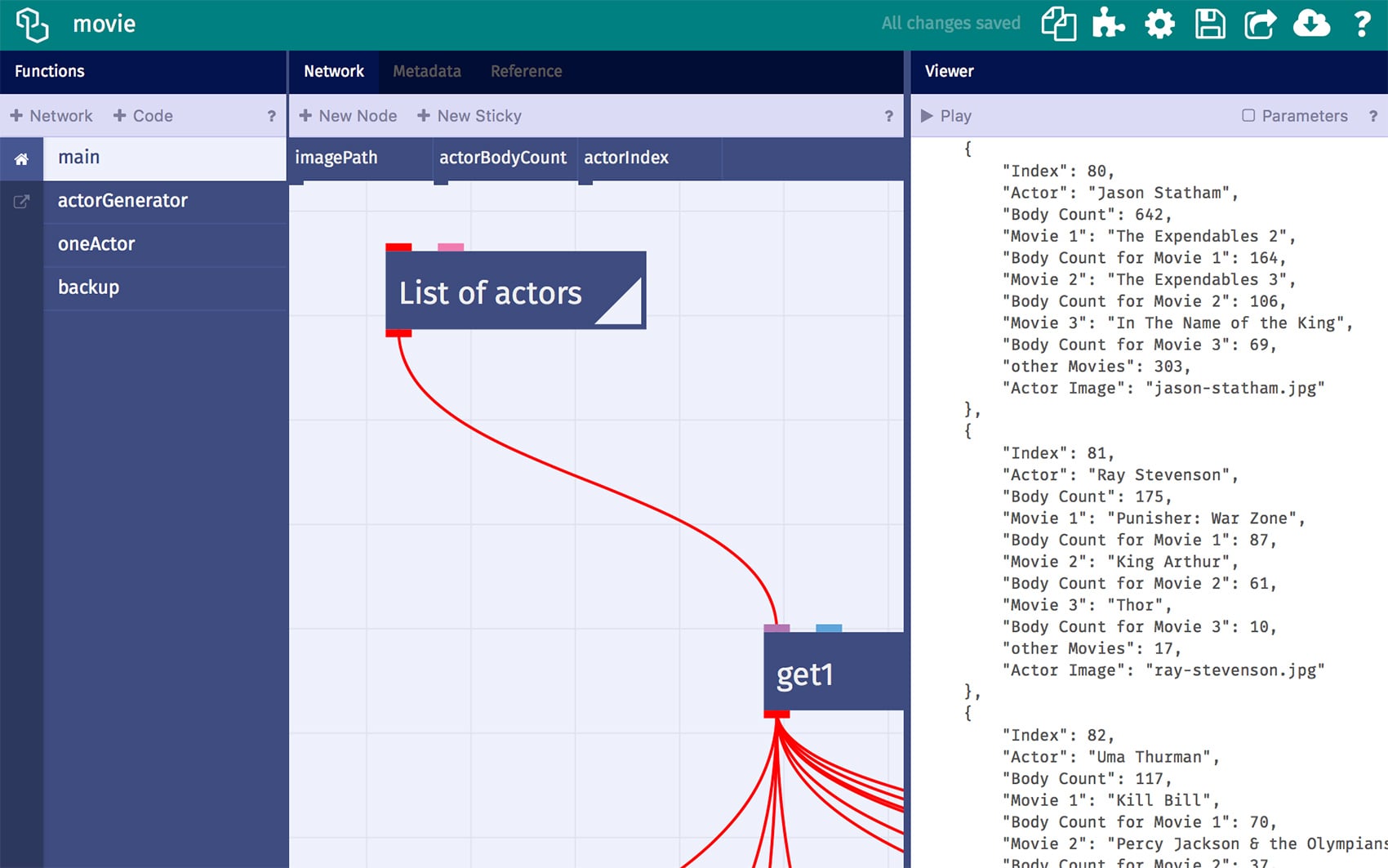1388x868 pixels.
Task: Add a New Node
Action: [348, 116]
